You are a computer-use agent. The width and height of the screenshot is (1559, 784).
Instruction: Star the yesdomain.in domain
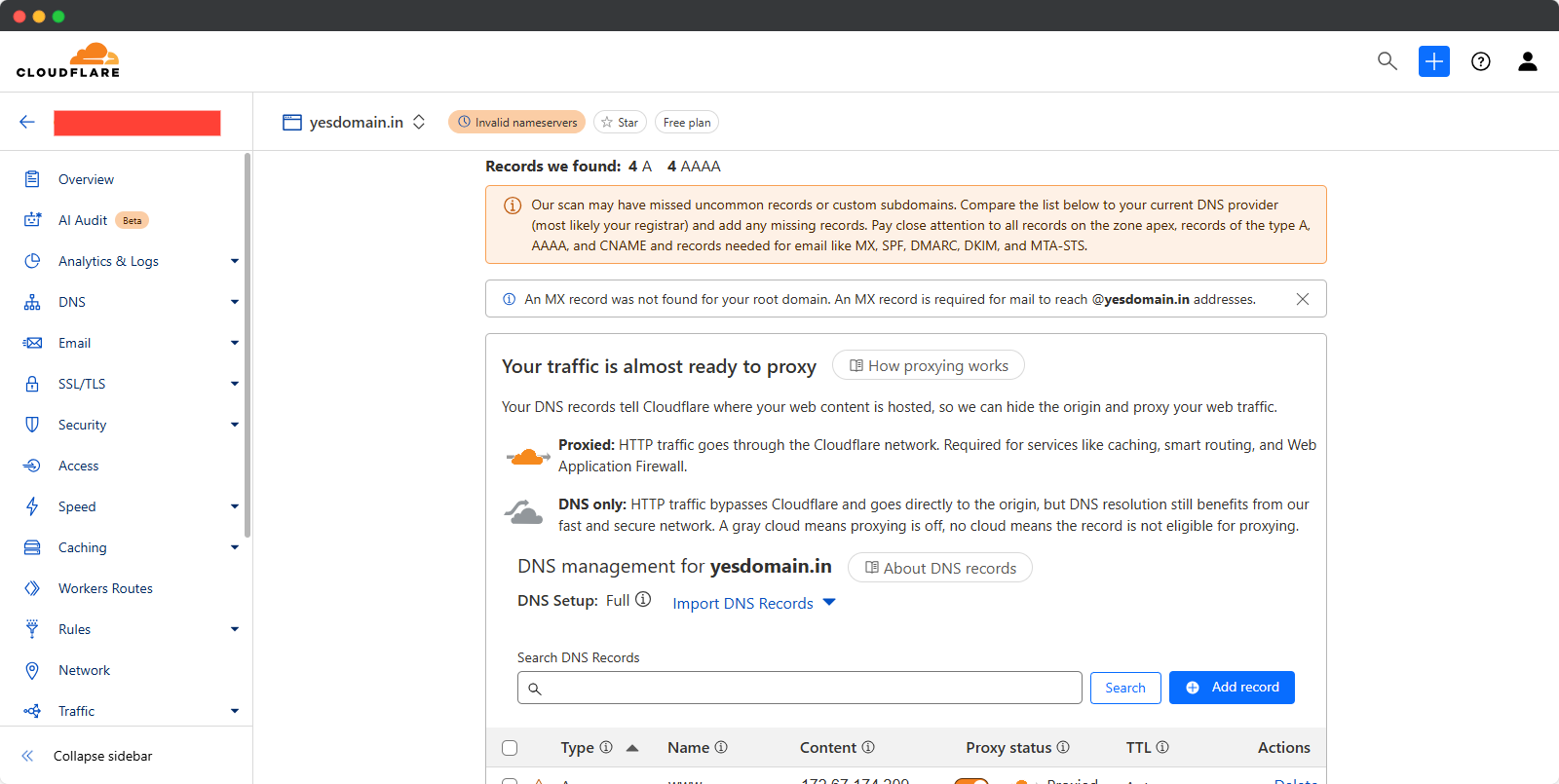tap(620, 122)
